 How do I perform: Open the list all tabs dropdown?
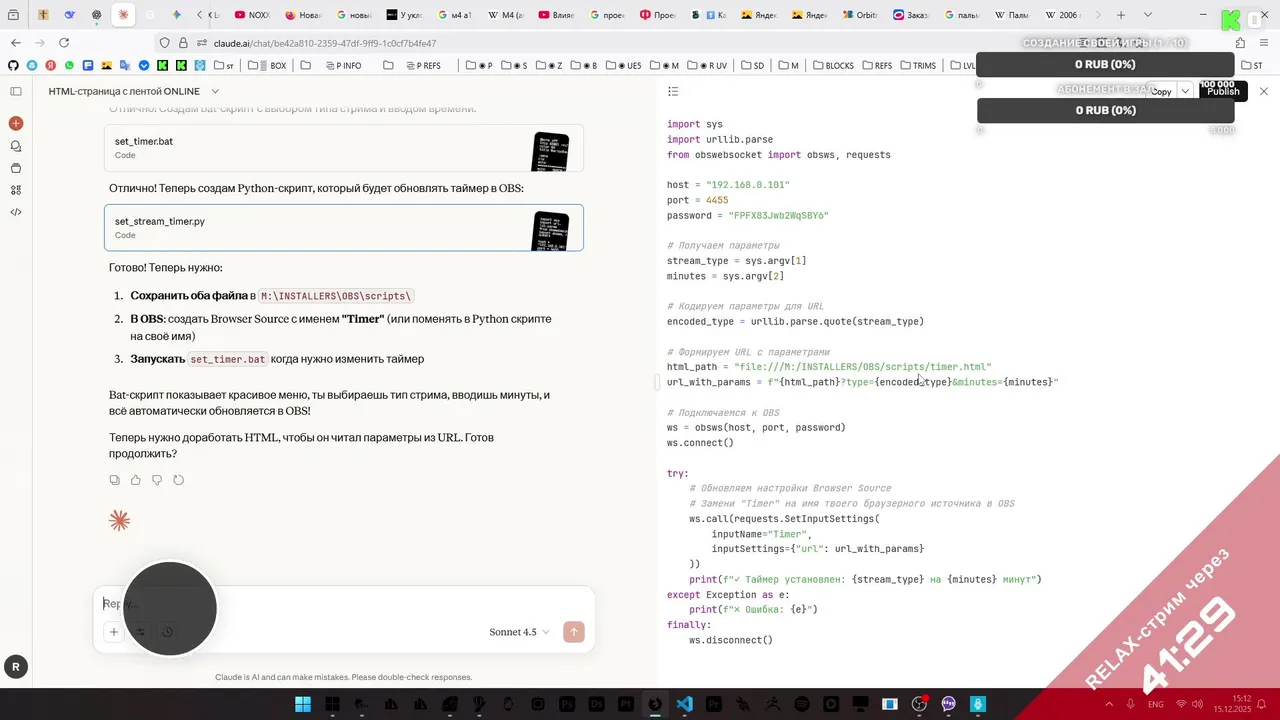coord(1147,15)
